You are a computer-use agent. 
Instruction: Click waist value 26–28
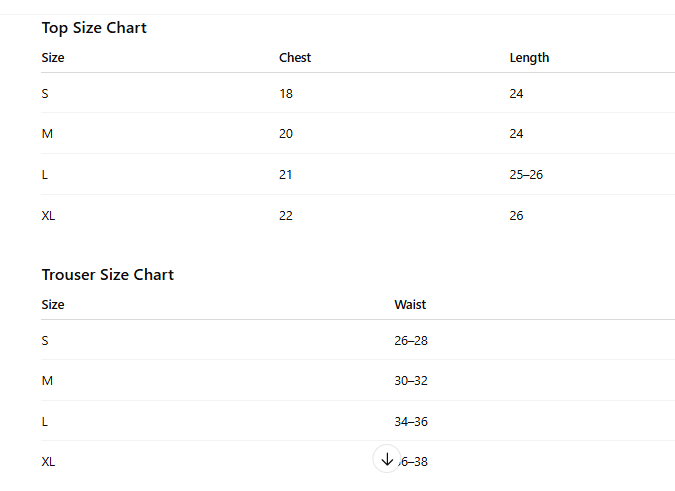tap(411, 341)
